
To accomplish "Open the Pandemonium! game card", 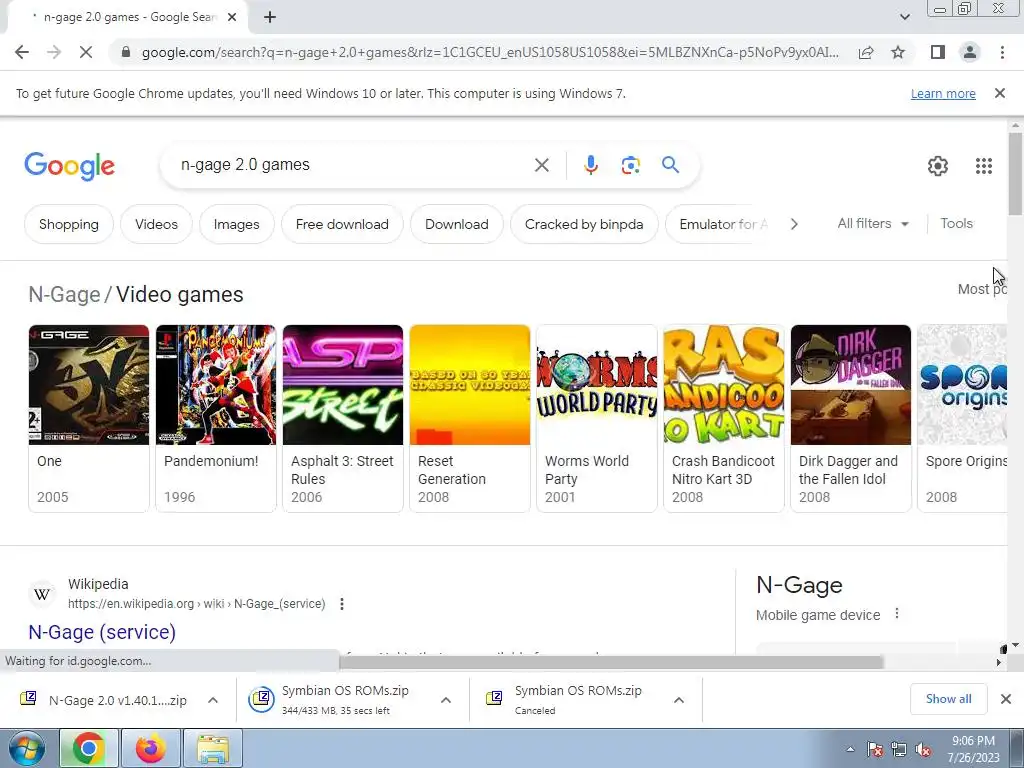I will click(x=216, y=418).
